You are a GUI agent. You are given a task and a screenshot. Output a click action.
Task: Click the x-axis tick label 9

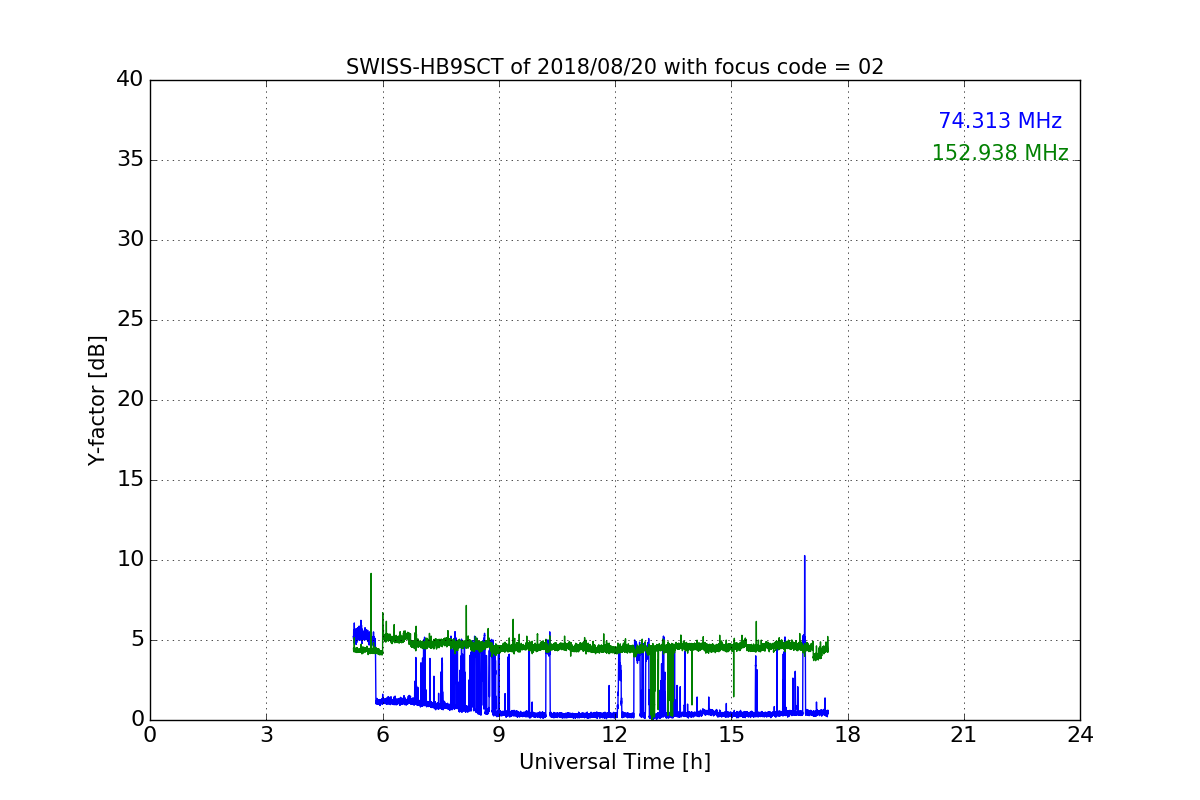coord(499,735)
